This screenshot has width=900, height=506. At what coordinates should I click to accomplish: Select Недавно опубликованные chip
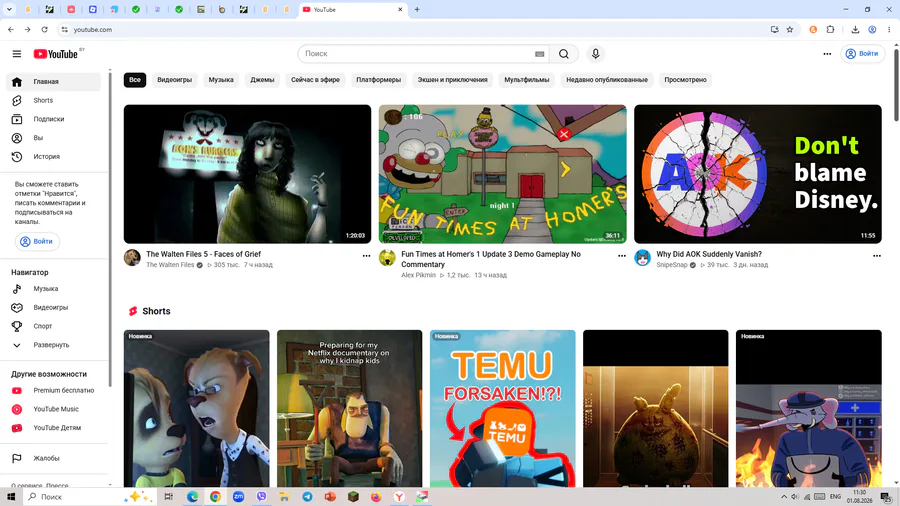tap(607, 80)
